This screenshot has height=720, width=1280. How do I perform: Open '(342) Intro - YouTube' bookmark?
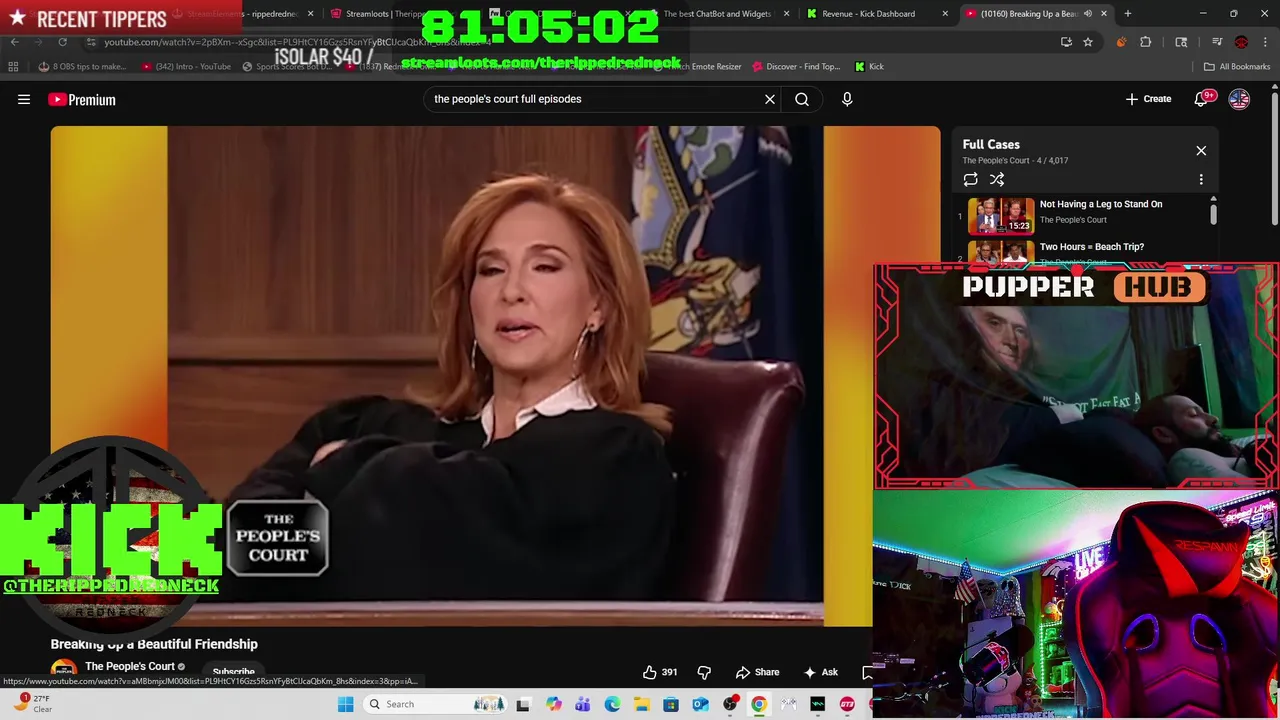pyautogui.click(x=186, y=67)
